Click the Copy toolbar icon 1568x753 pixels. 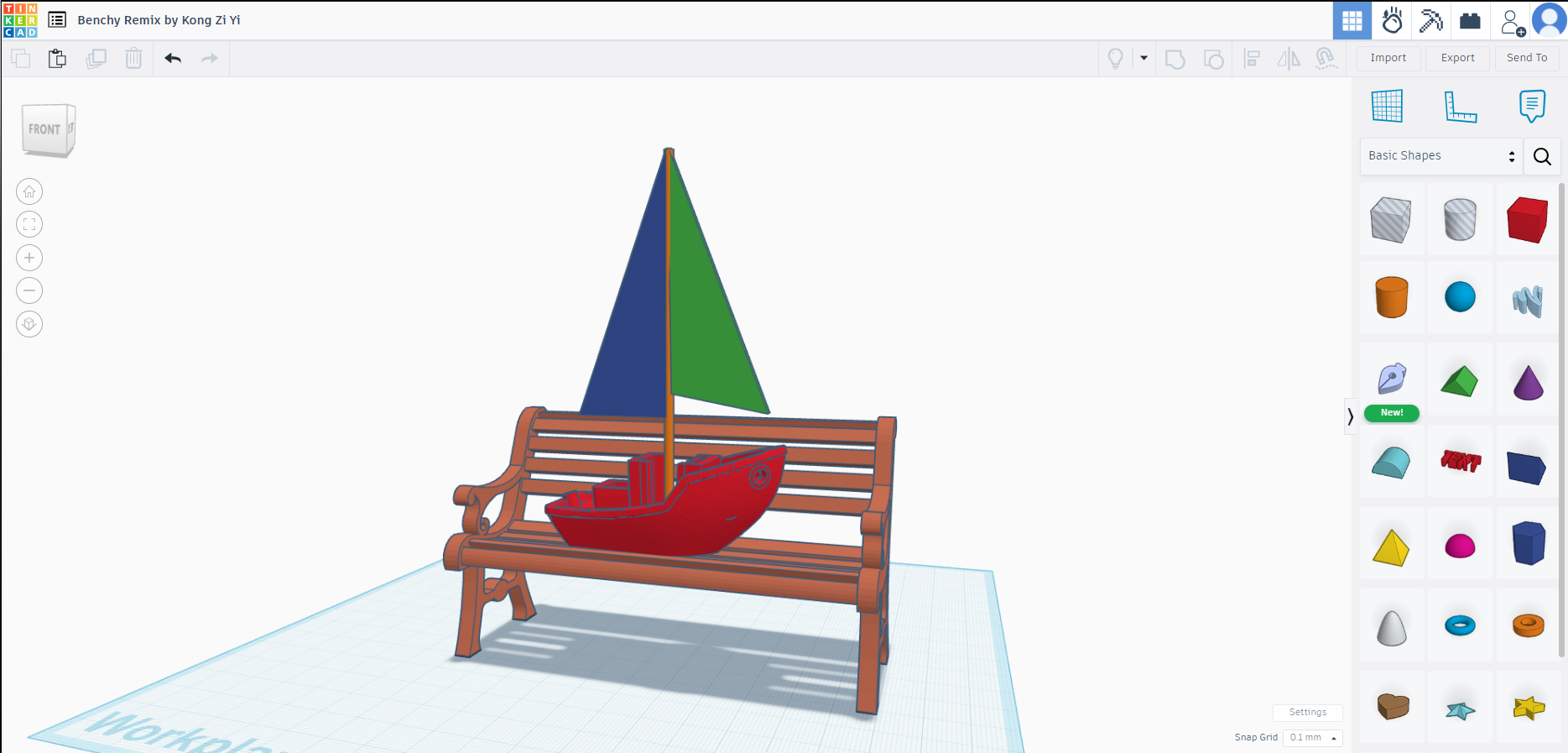click(21, 59)
